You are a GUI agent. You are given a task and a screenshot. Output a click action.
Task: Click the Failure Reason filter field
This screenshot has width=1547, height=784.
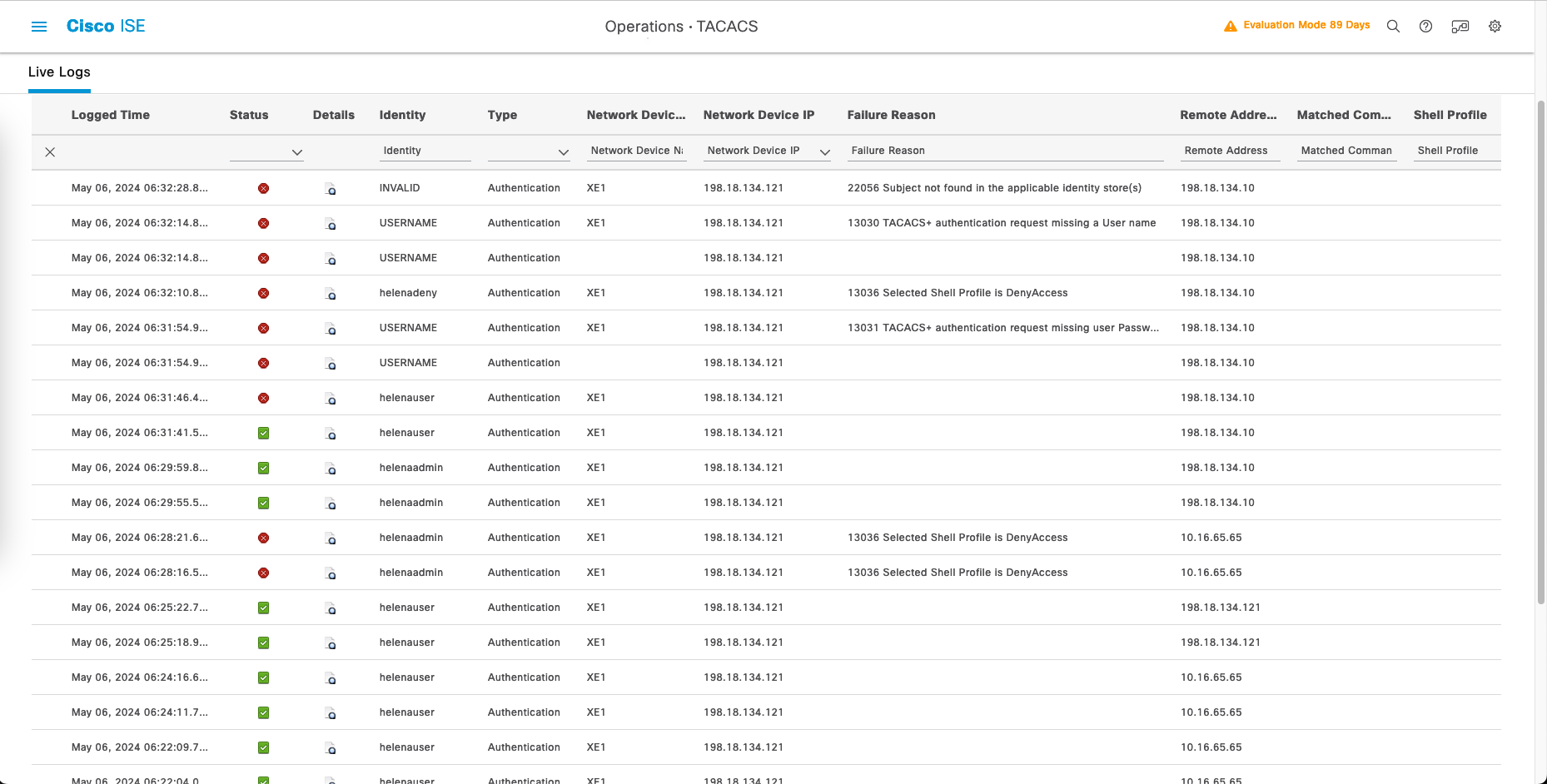(1004, 151)
